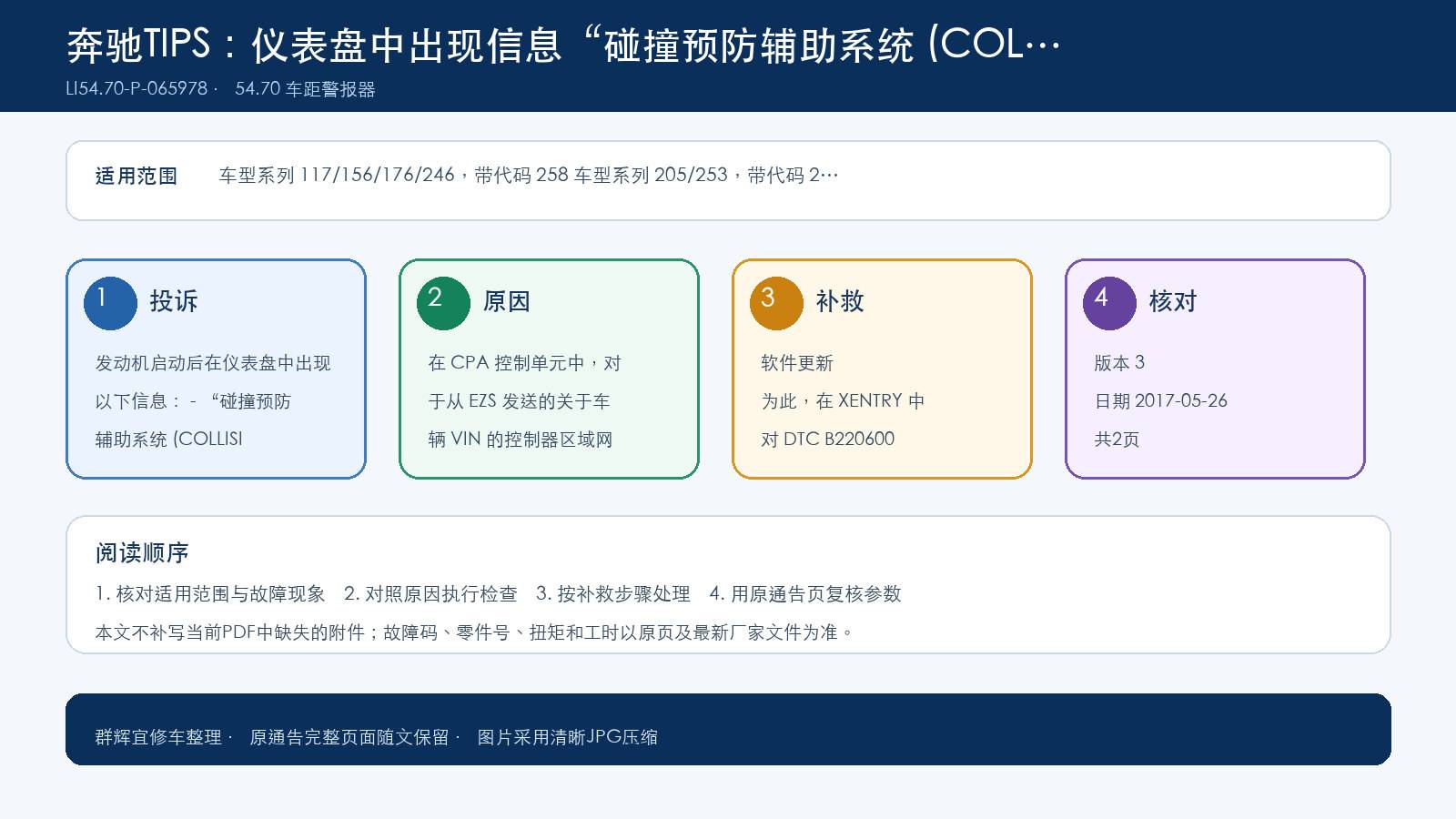Click footer text 原通告完整页面随文保留
1456x819 pixels.
(349, 737)
